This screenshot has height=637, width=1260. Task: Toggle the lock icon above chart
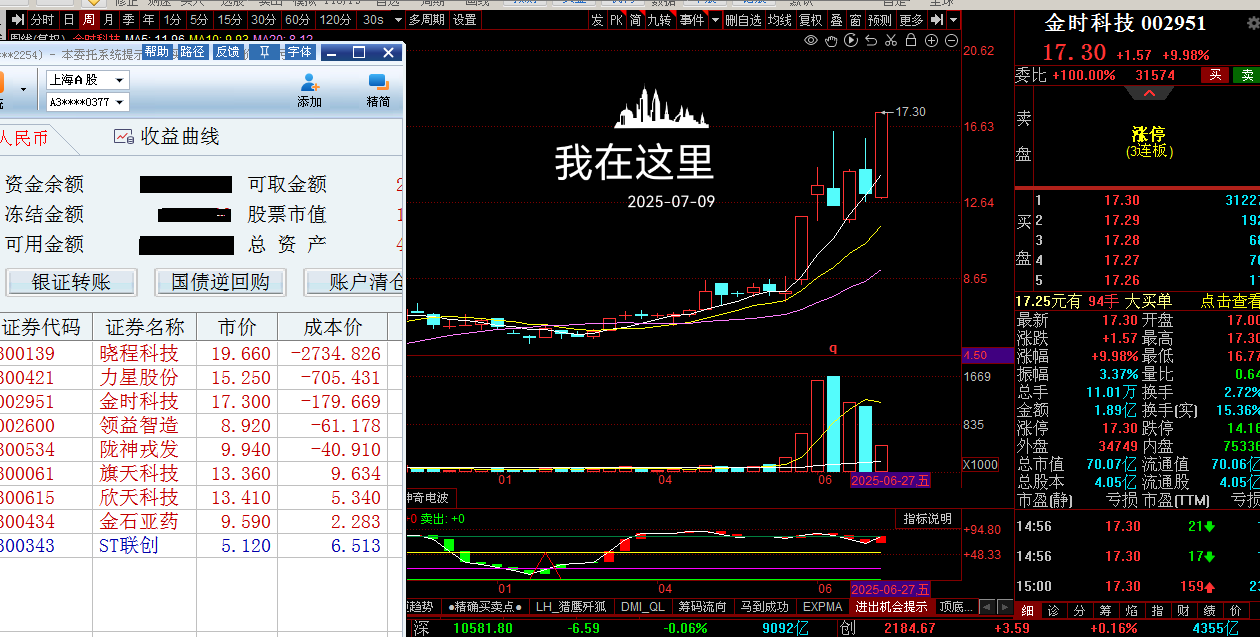click(x=911, y=40)
